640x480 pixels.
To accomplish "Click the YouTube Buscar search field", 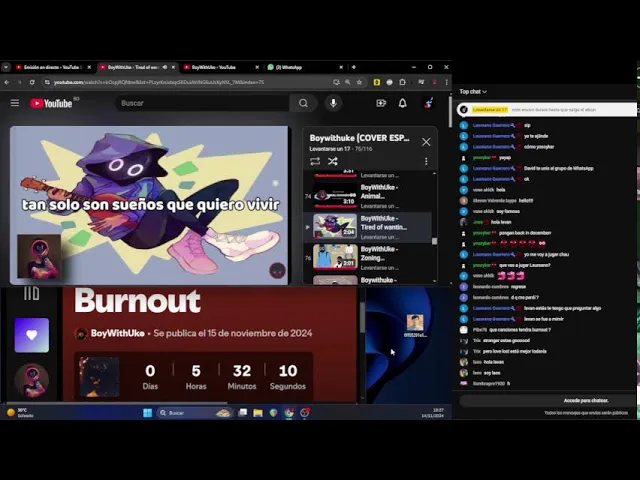I will (x=203, y=103).
